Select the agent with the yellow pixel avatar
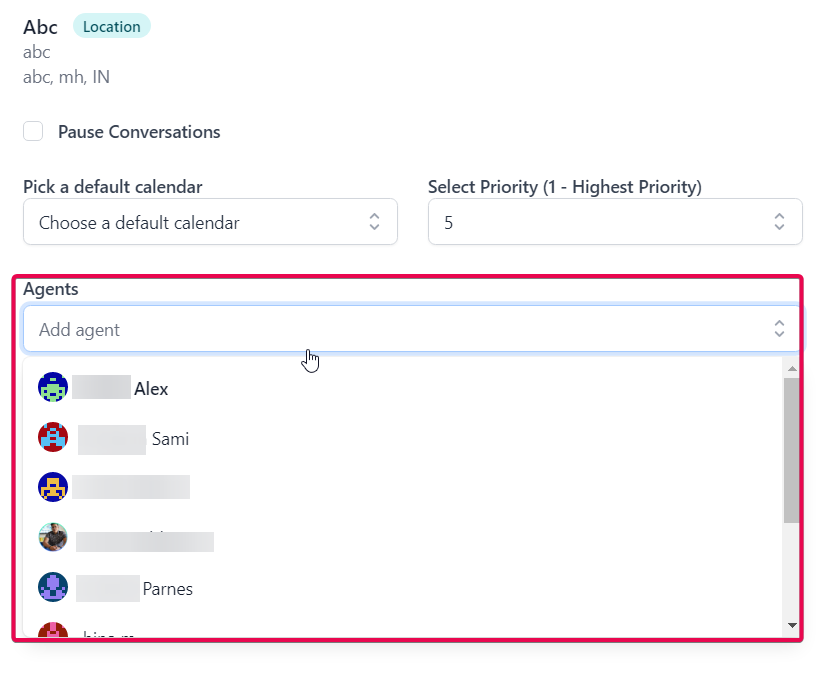Viewport: 823px width, 674px height. click(53, 487)
